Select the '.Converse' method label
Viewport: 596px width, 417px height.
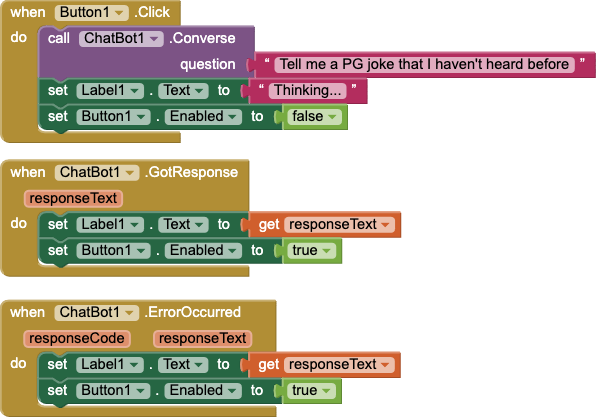202,38
